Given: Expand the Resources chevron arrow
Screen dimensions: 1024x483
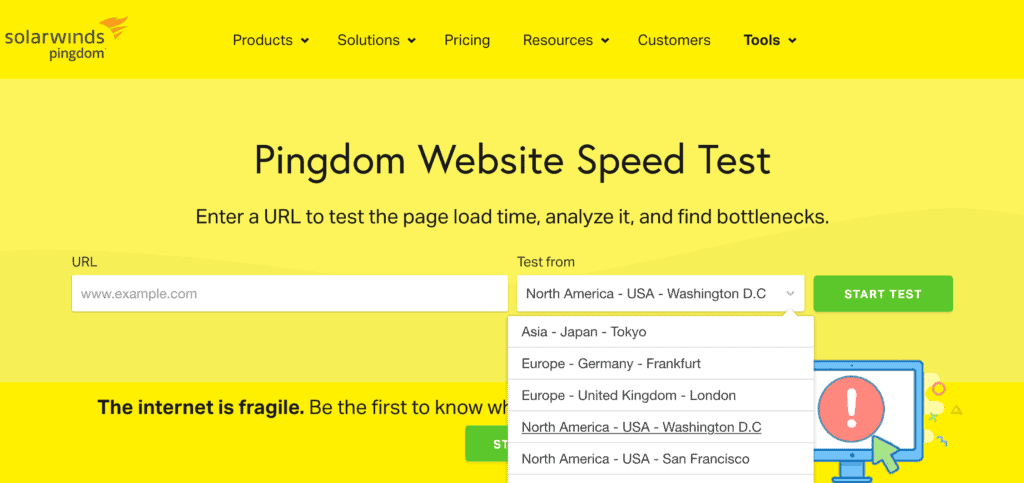Looking at the screenshot, I should pyautogui.click(x=605, y=41).
